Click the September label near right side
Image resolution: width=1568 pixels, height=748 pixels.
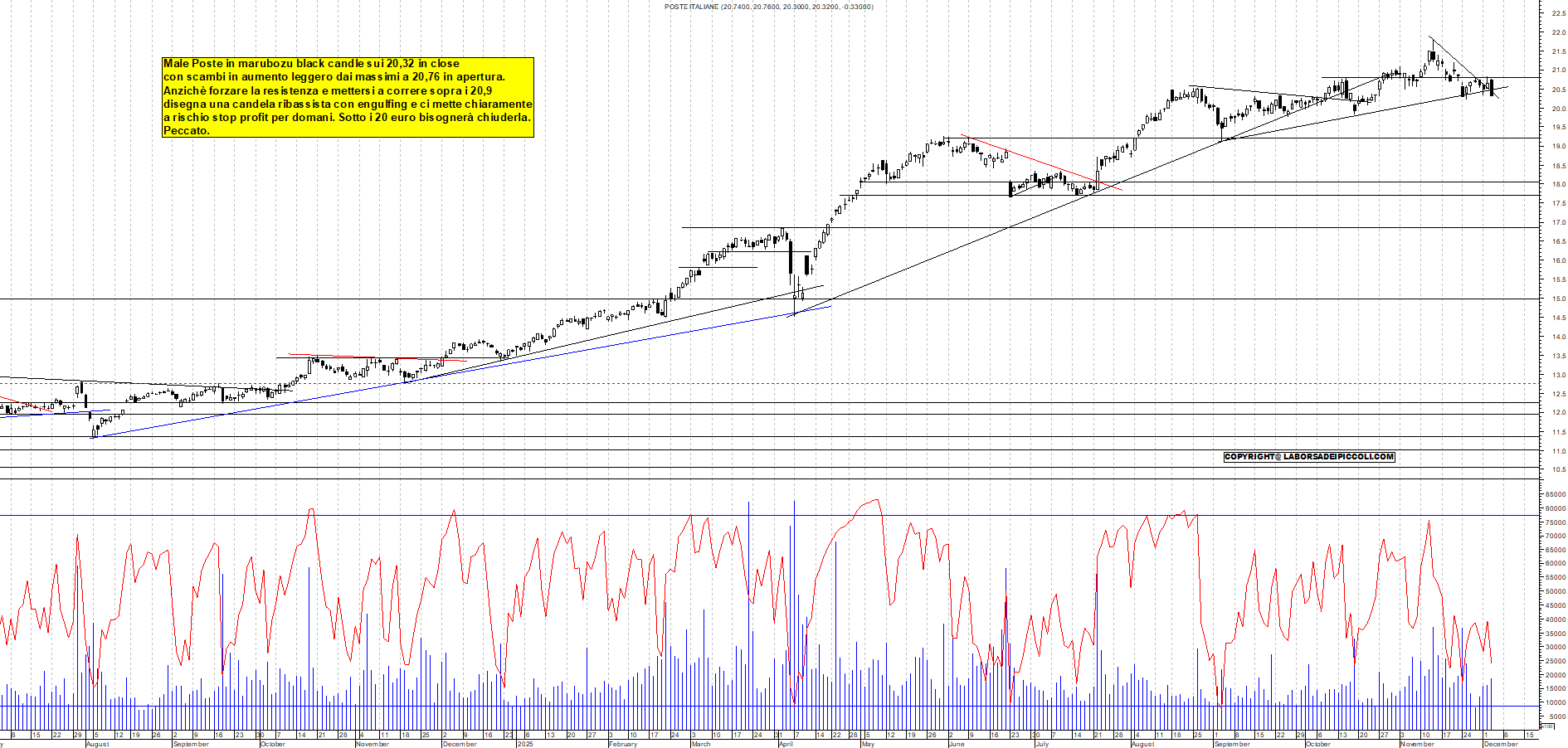point(1232,744)
